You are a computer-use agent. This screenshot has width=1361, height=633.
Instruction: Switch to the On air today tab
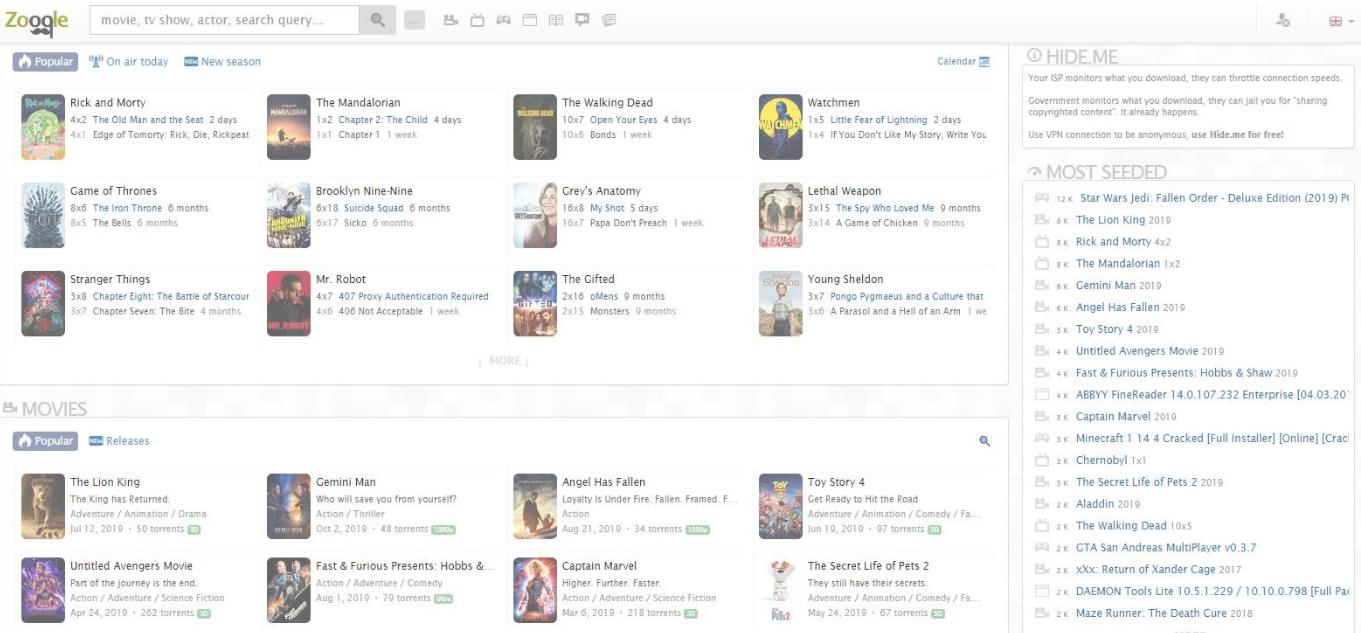pos(128,61)
